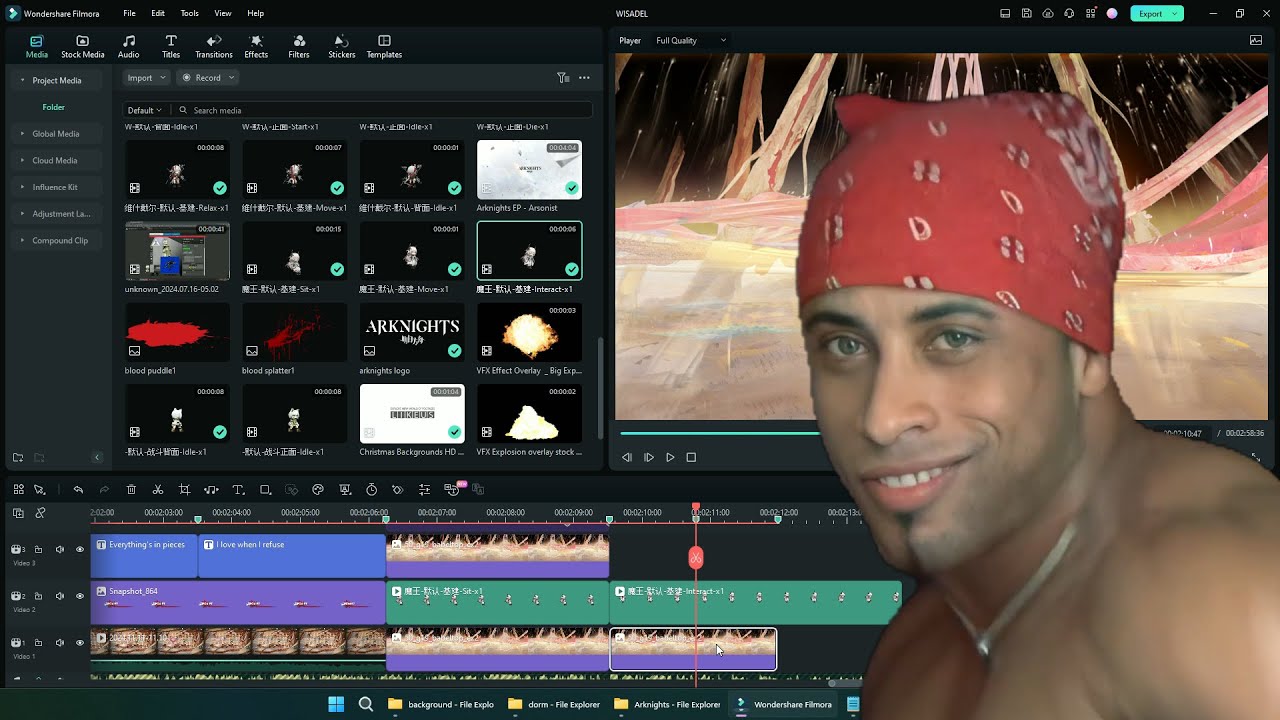Hide the Video 2 track
Image resolution: width=1280 pixels, height=720 pixels.
click(80, 596)
